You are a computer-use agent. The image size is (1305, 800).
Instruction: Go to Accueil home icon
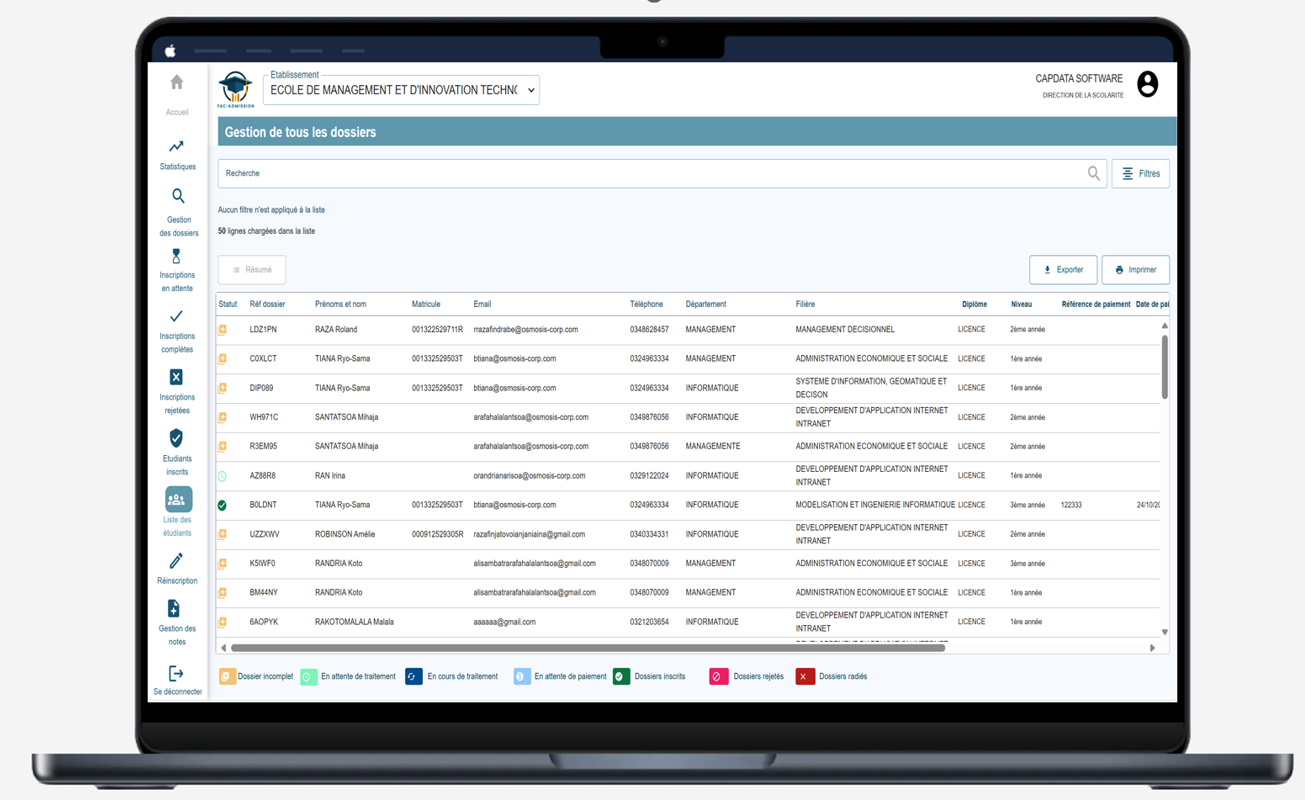click(x=177, y=83)
